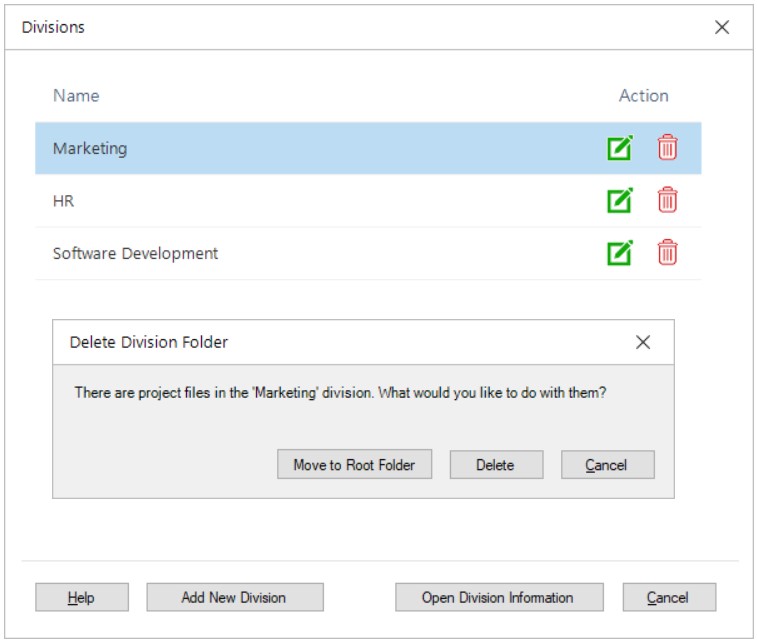Edit the HR division
This screenshot has height=642, width=757.
click(x=620, y=201)
